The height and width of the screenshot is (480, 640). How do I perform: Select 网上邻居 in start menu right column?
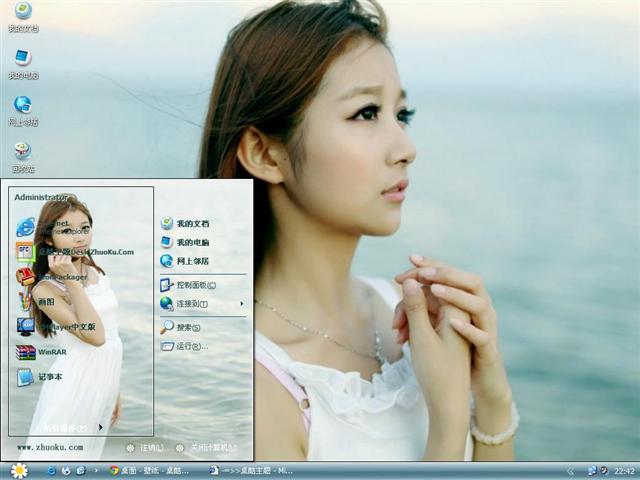[185, 260]
